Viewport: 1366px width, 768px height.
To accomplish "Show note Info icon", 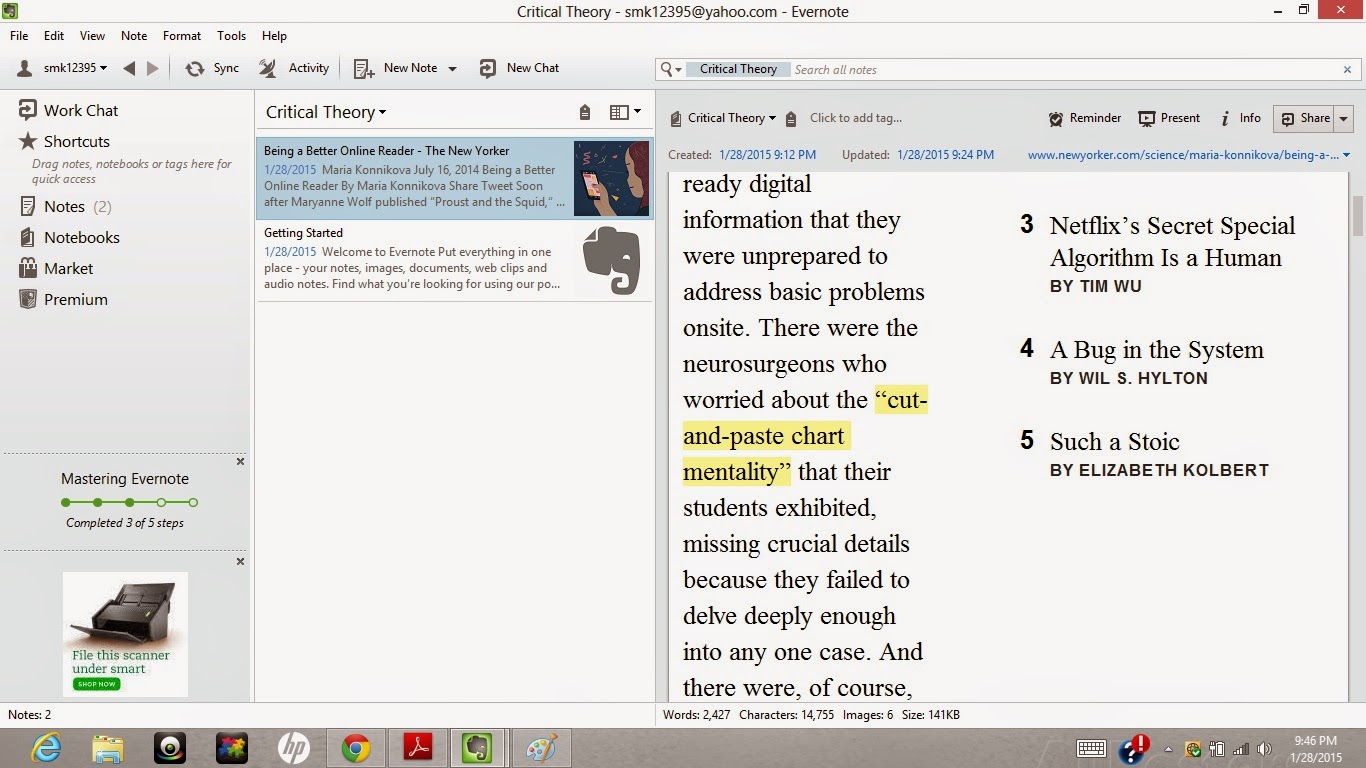I will click(1225, 118).
